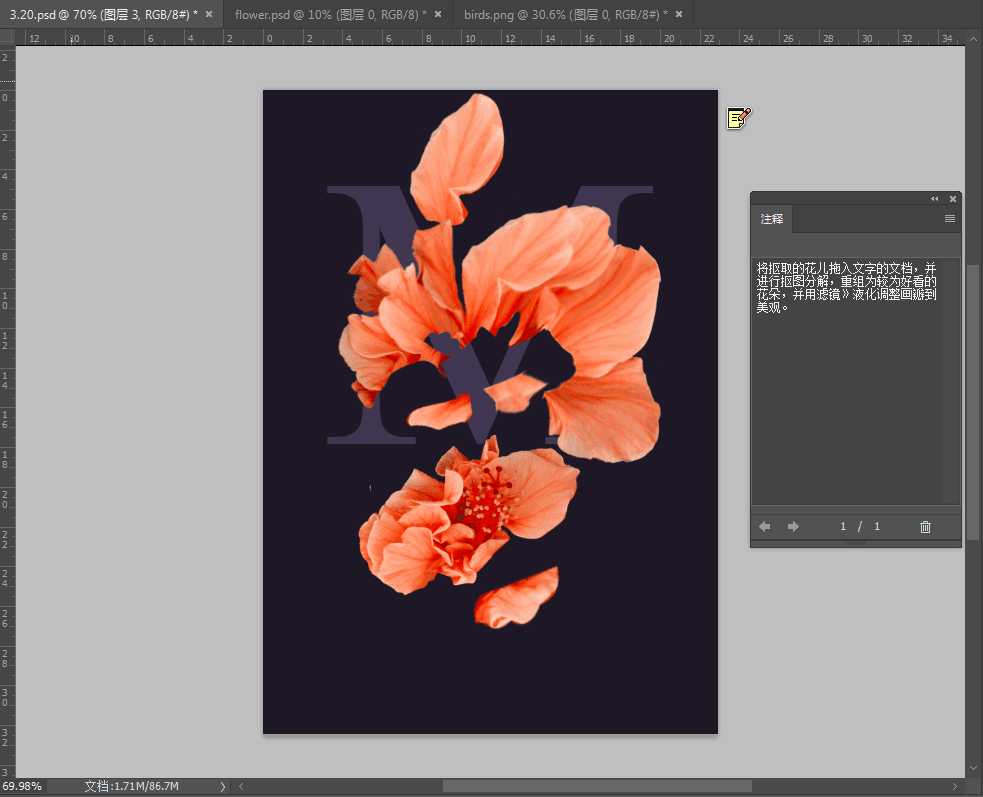Viewport: 983px width, 797px height.
Task: Click the zoom percentage field 69.98%
Action: tap(22, 787)
